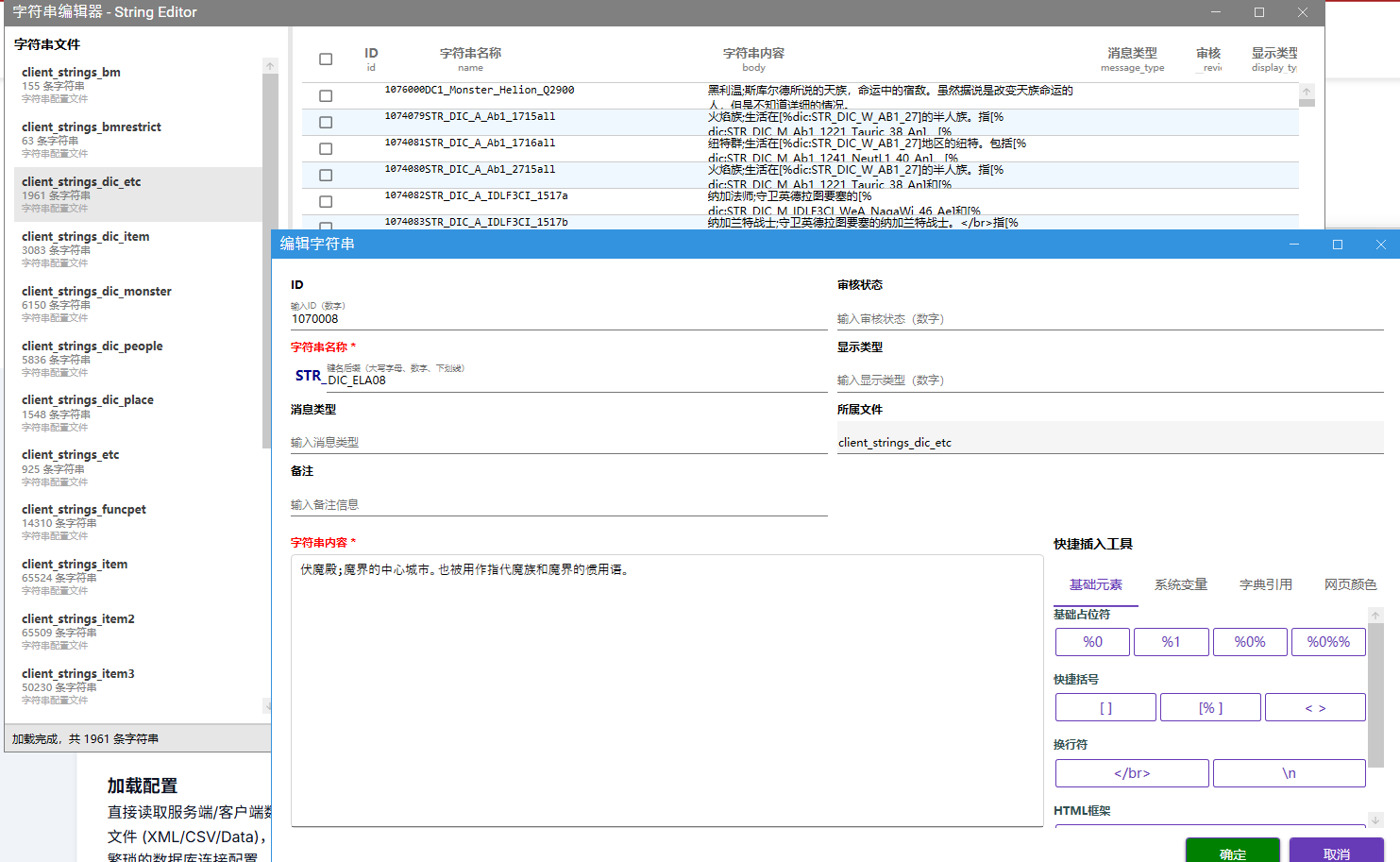1400x862 pixels.
Task: Check row STR_DIC_A_IDLF3CI_1517a
Action: [x=326, y=201]
